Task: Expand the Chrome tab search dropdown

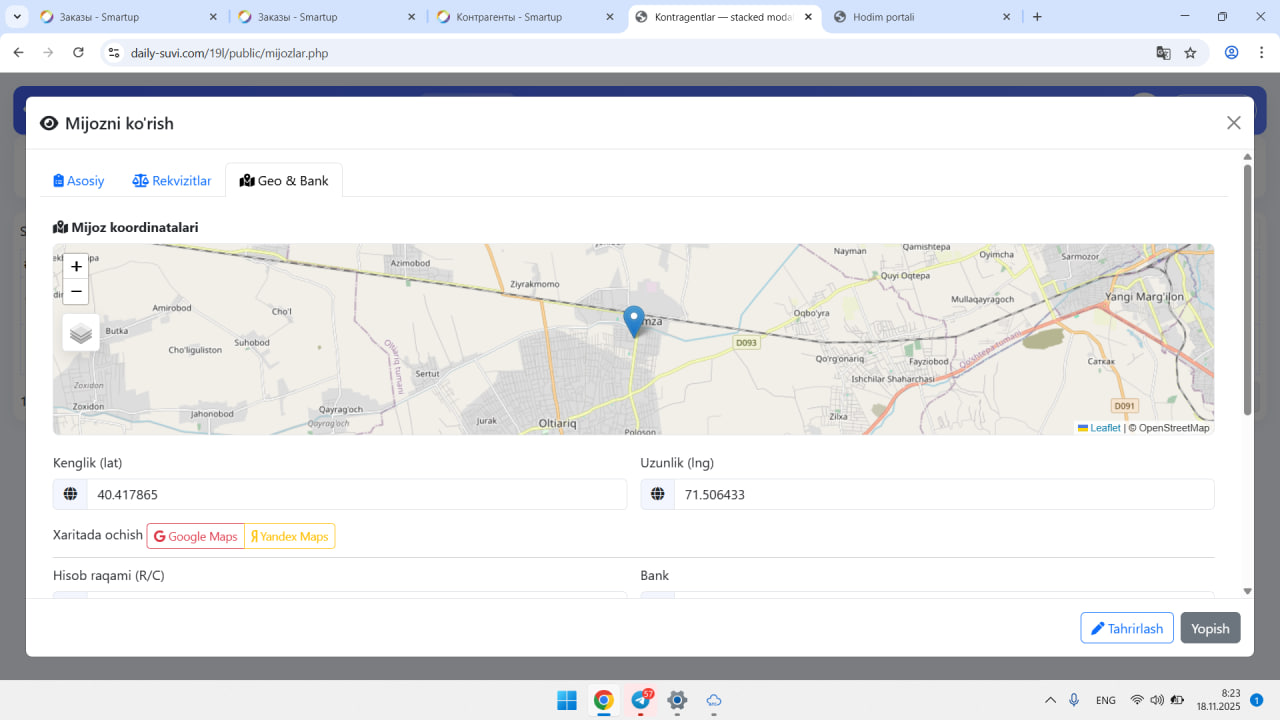Action: 17,17
